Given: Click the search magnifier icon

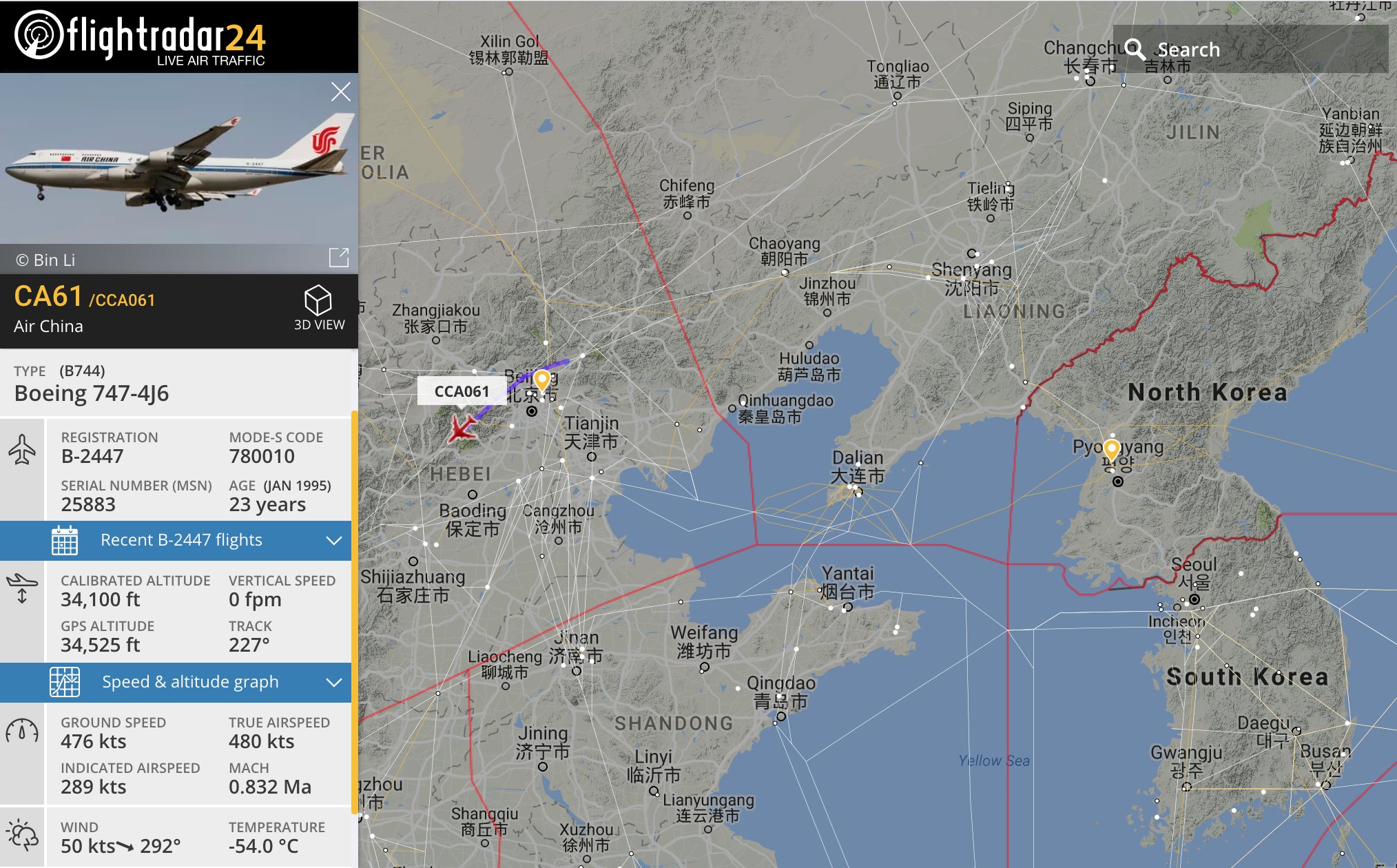Looking at the screenshot, I should [x=1135, y=49].
